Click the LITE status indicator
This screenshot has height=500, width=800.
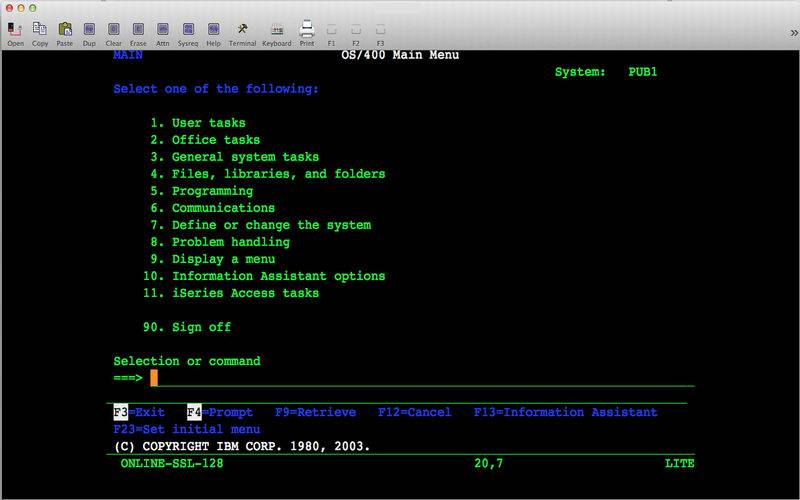click(680, 463)
